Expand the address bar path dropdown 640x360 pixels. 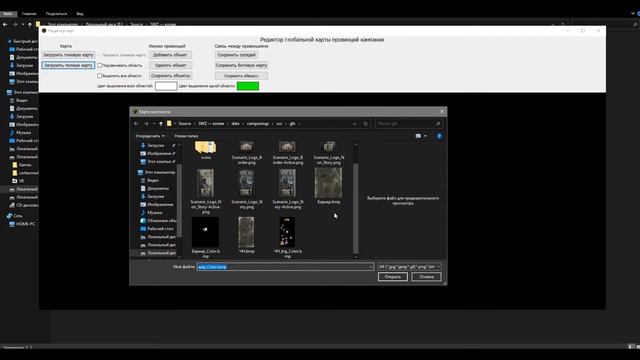(x=354, y=124)
